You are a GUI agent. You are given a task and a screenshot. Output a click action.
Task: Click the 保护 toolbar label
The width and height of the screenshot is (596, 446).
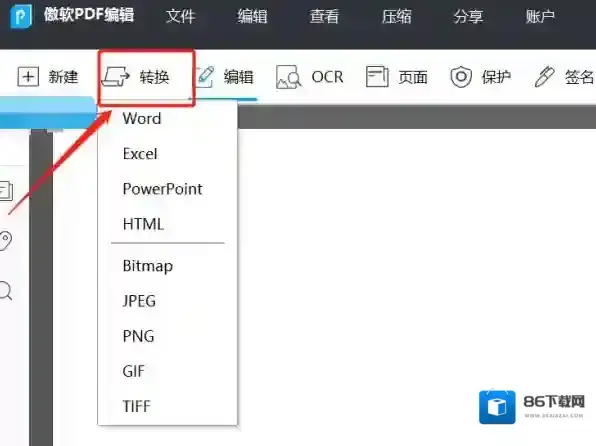tap(496, 77)
